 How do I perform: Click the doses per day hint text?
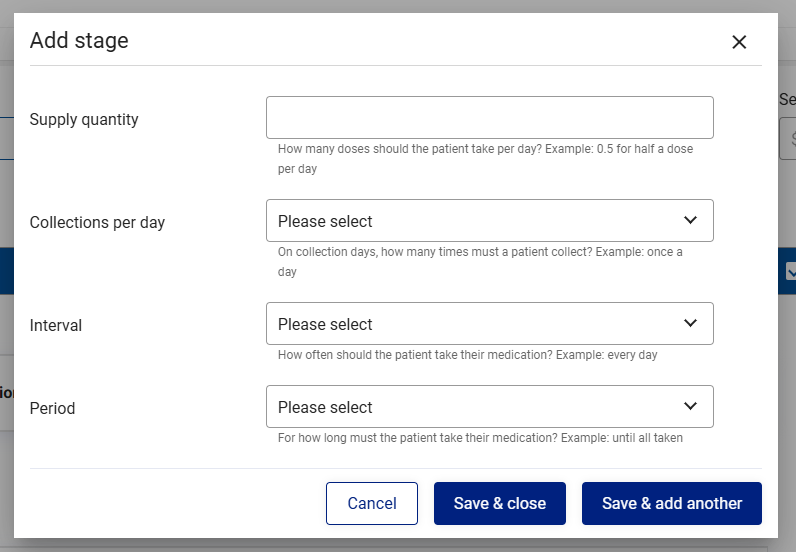coord(485,158)
